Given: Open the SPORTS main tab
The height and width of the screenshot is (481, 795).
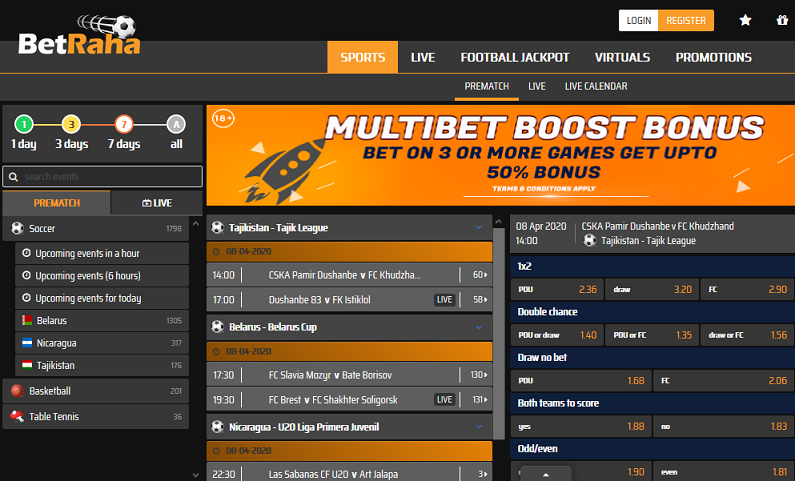Looking at the screenshot, I should coord(363,57).
